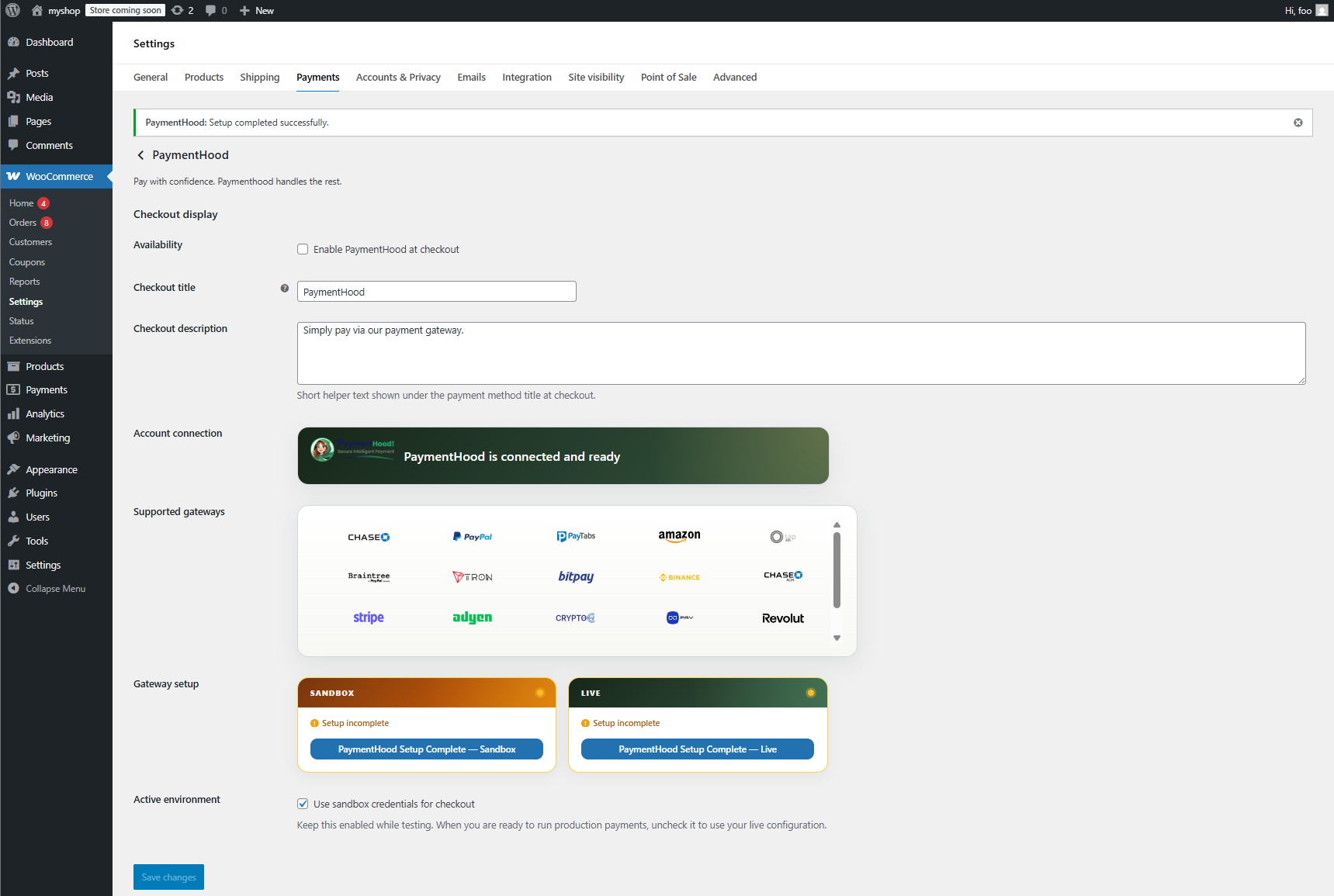Switch to Accounts & Privacy tab
The image size is (1334, 896).
point(398,77)
